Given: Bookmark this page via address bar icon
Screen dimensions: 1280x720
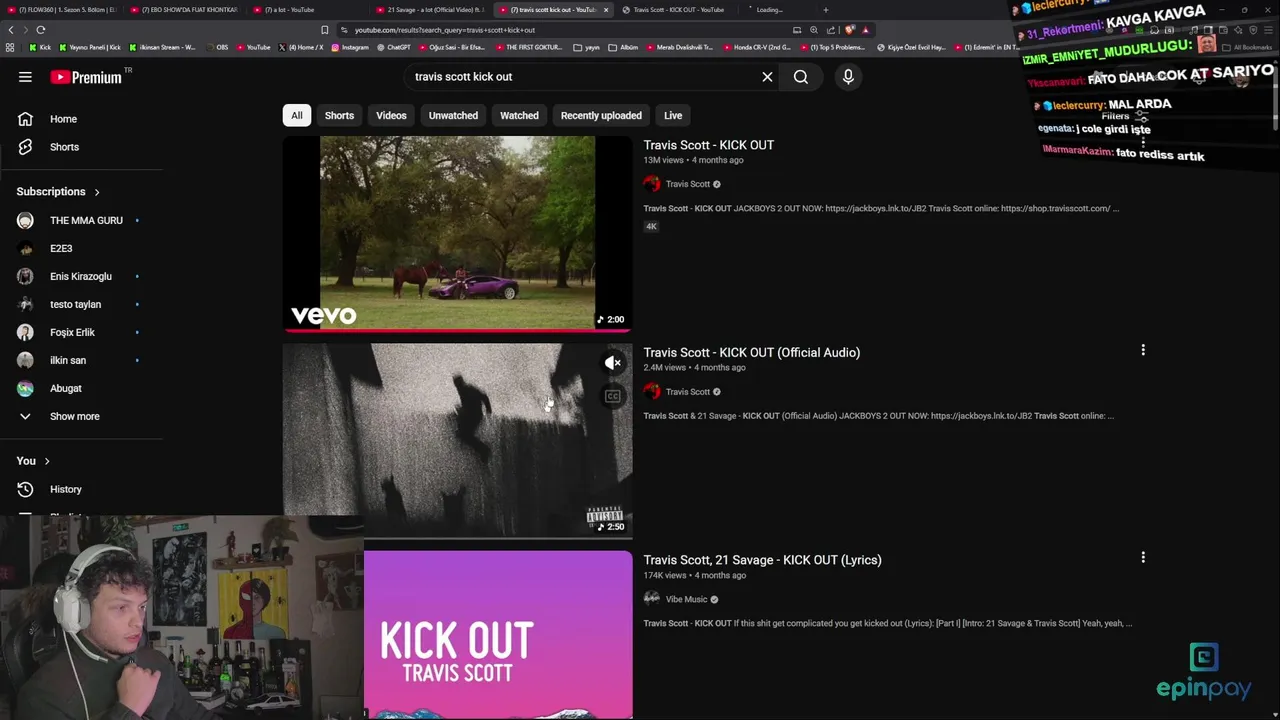Looking at the screenshot, I should (x=324, y=30).
